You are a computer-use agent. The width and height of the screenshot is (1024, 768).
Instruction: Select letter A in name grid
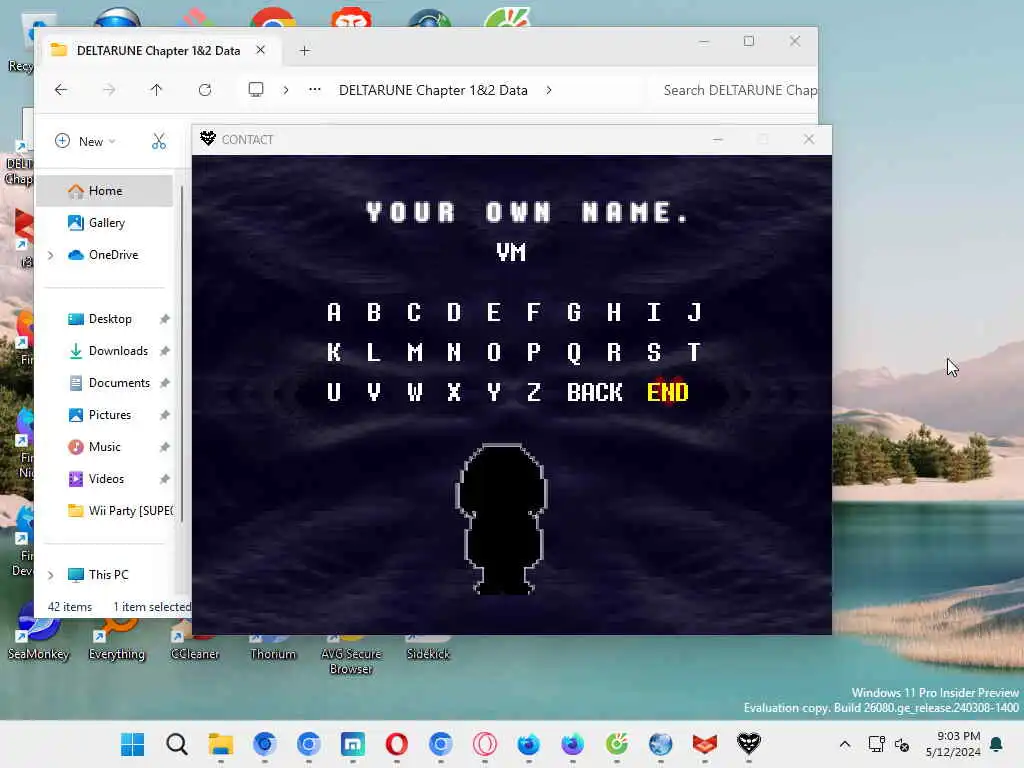334,313
